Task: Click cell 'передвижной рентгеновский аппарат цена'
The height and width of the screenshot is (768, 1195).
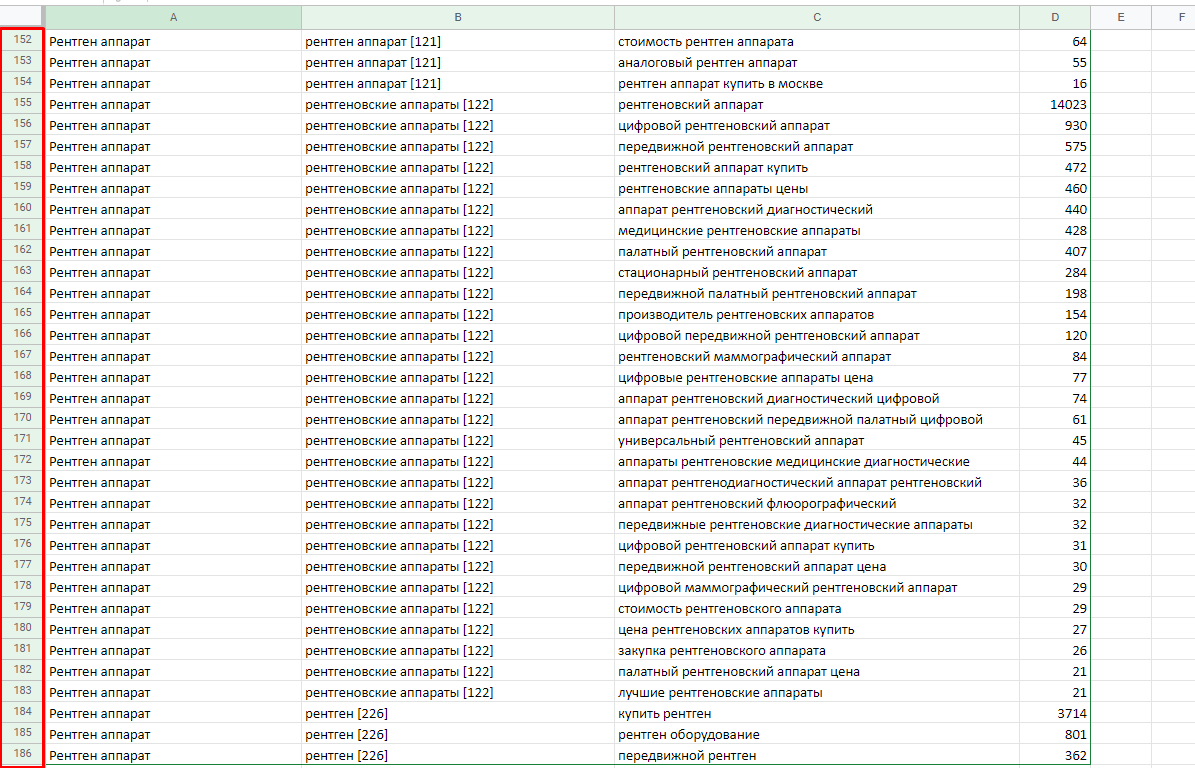Action: coord(816,566)
